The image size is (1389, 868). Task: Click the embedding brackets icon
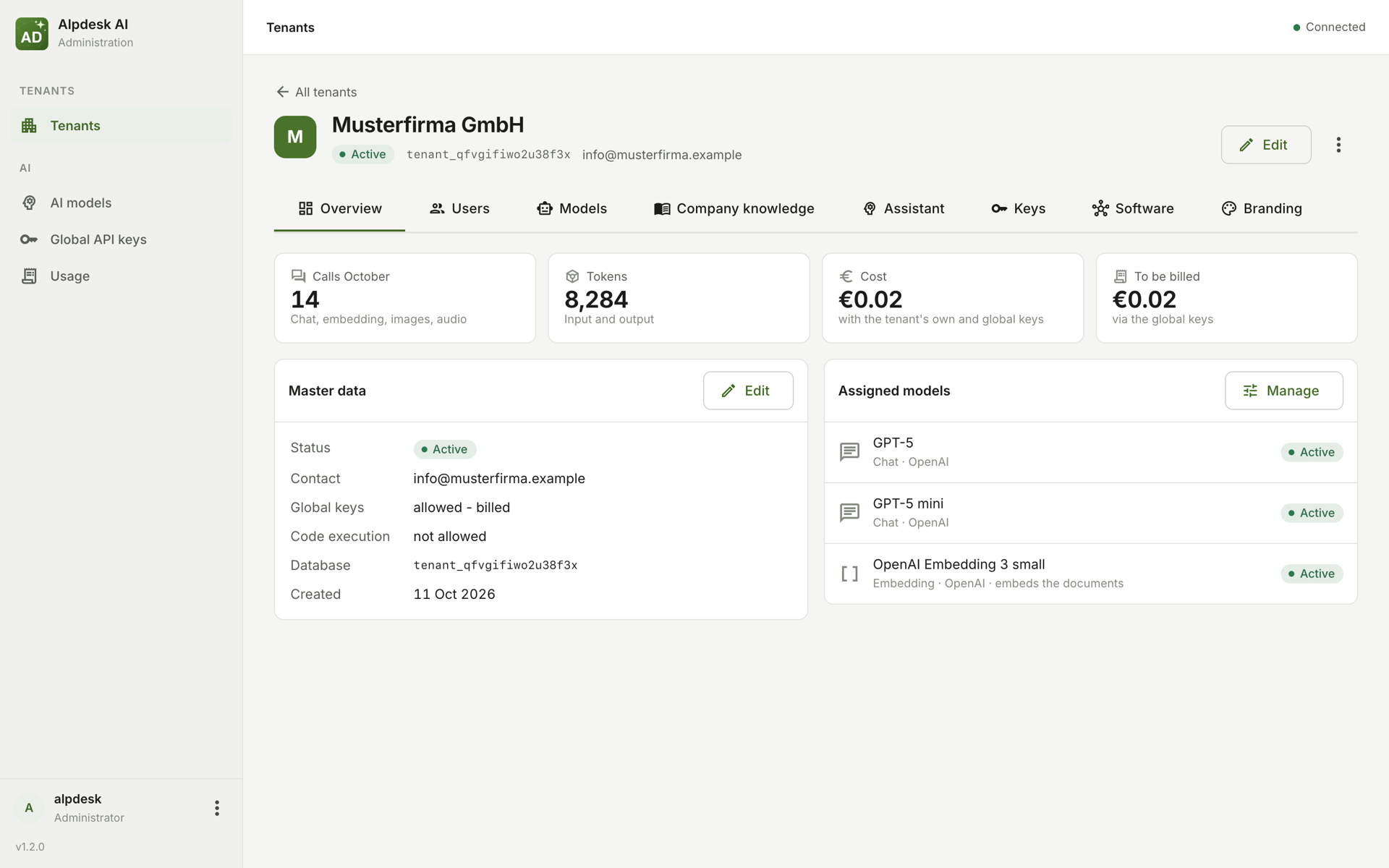point(849,574)
